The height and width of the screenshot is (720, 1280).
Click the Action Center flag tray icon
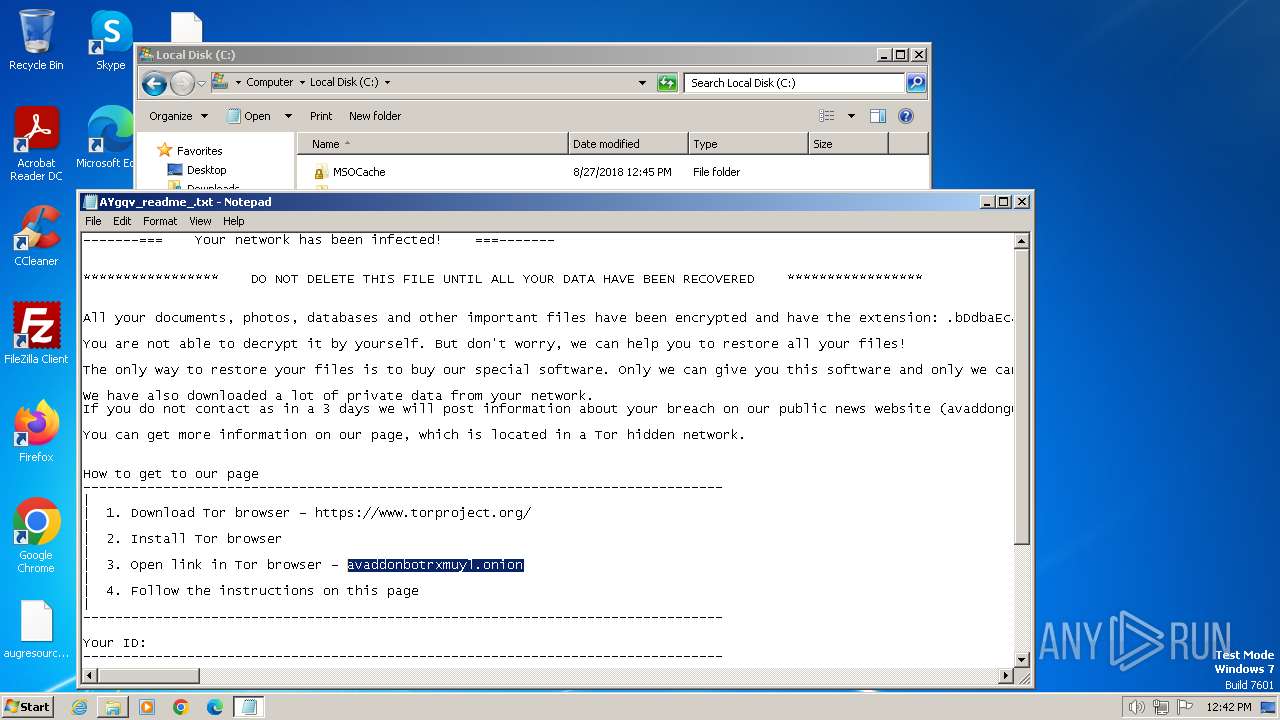(1186, 707)
